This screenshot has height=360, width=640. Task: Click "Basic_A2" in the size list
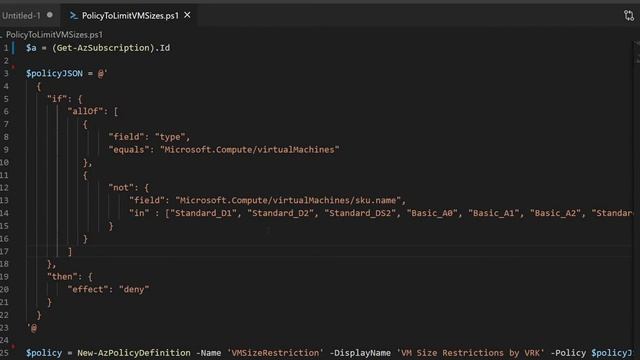click(x=556, y=213)
